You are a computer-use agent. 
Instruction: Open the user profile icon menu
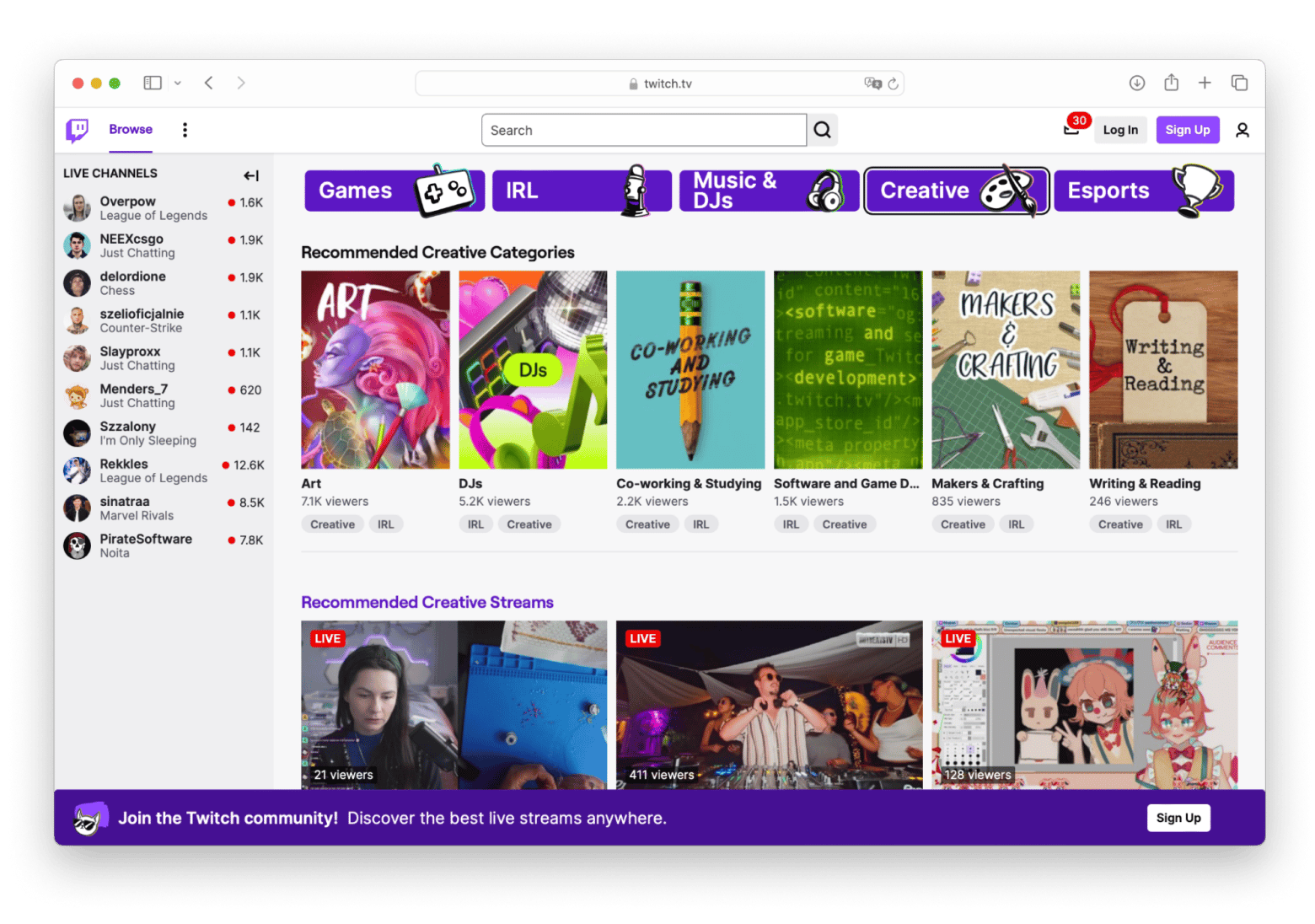(x=1242, y=130)
